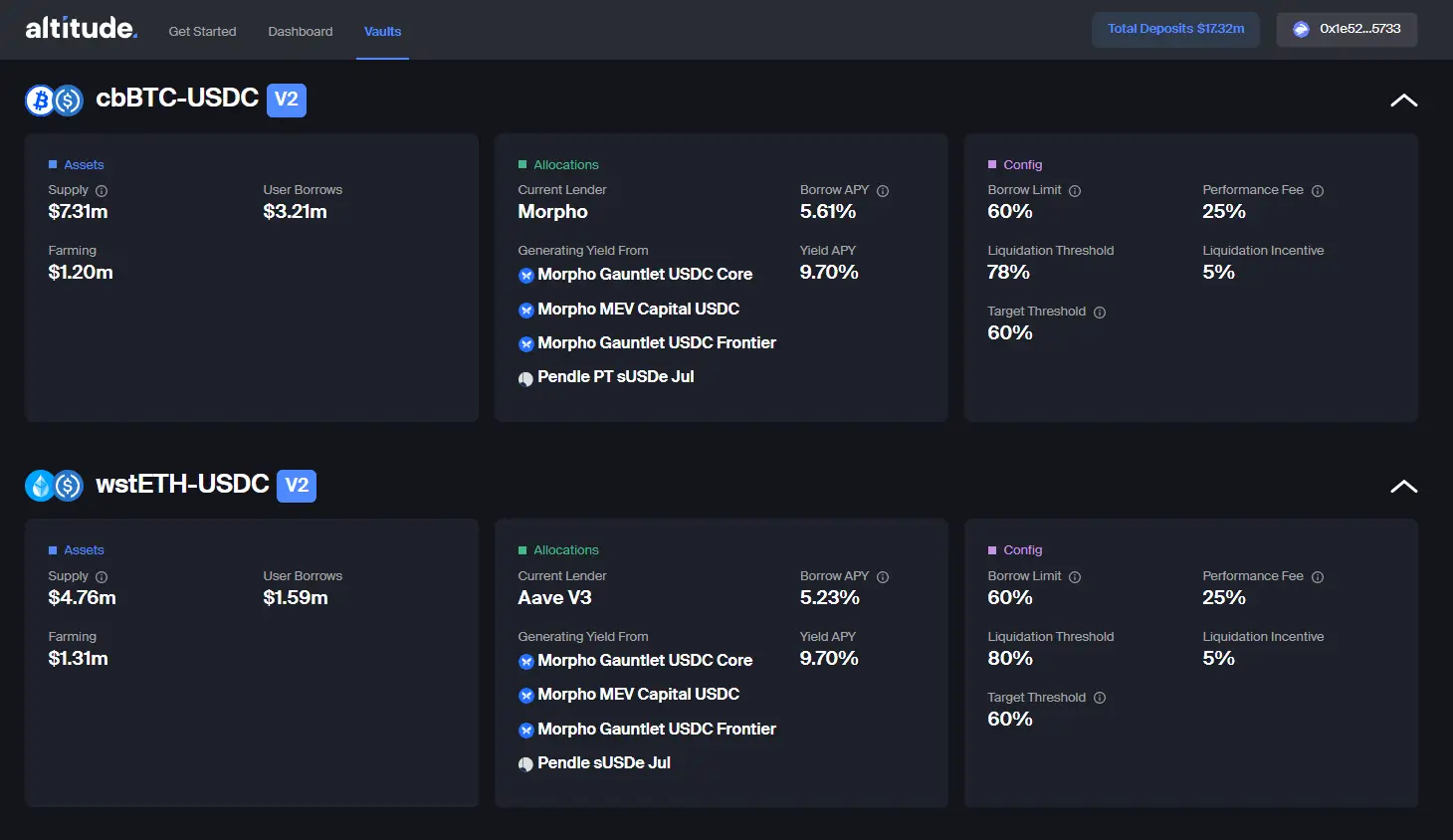Screen dimensions: 1453x840
Task: Click the Assets heading in wstETH-USDC
Action: (84, 550)
